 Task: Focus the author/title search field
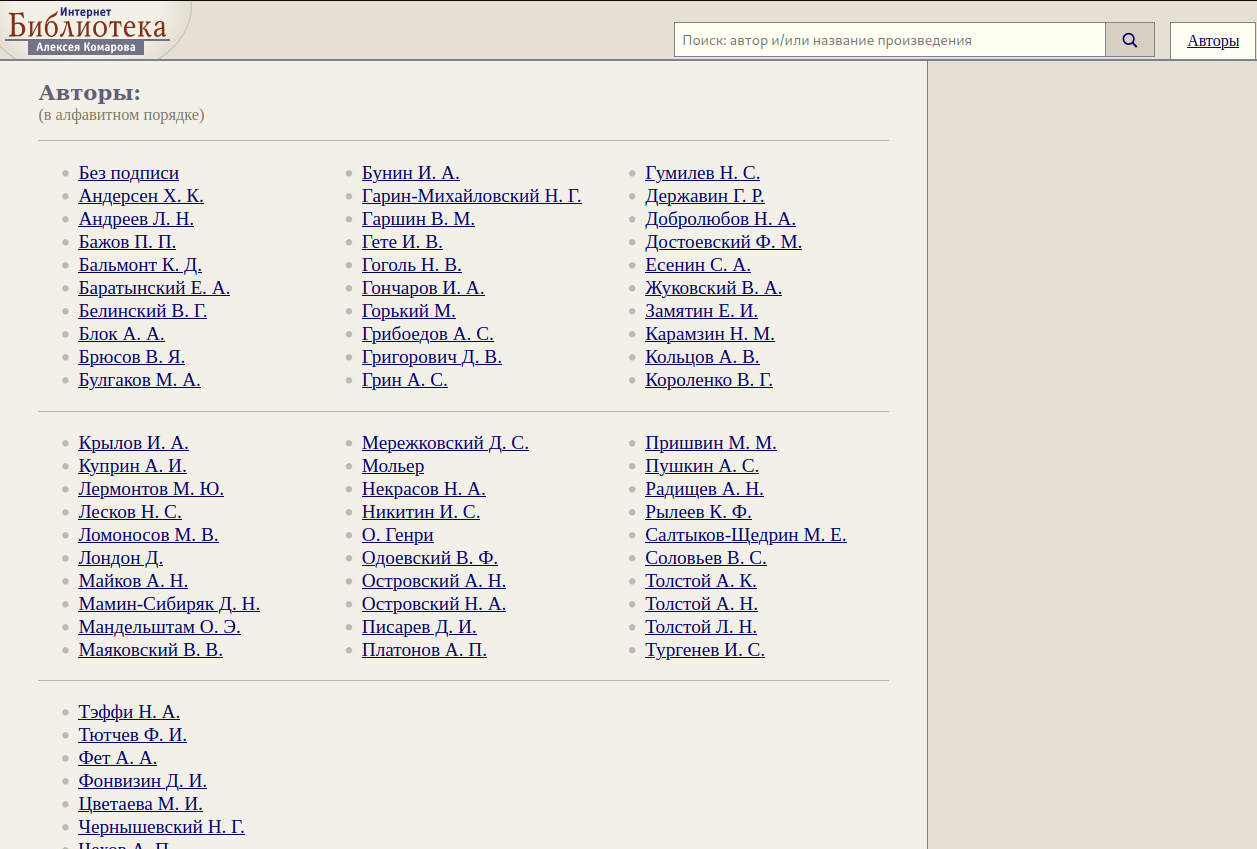(x=889, y=40)
